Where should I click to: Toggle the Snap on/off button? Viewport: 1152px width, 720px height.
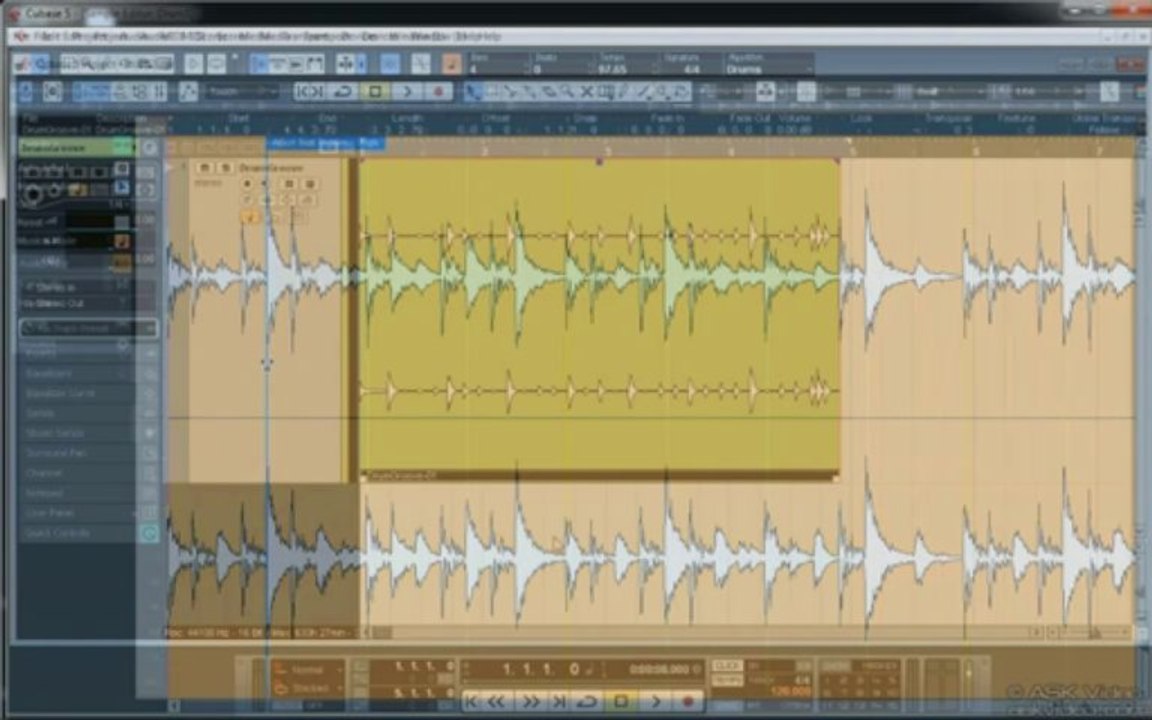[765, 92]
